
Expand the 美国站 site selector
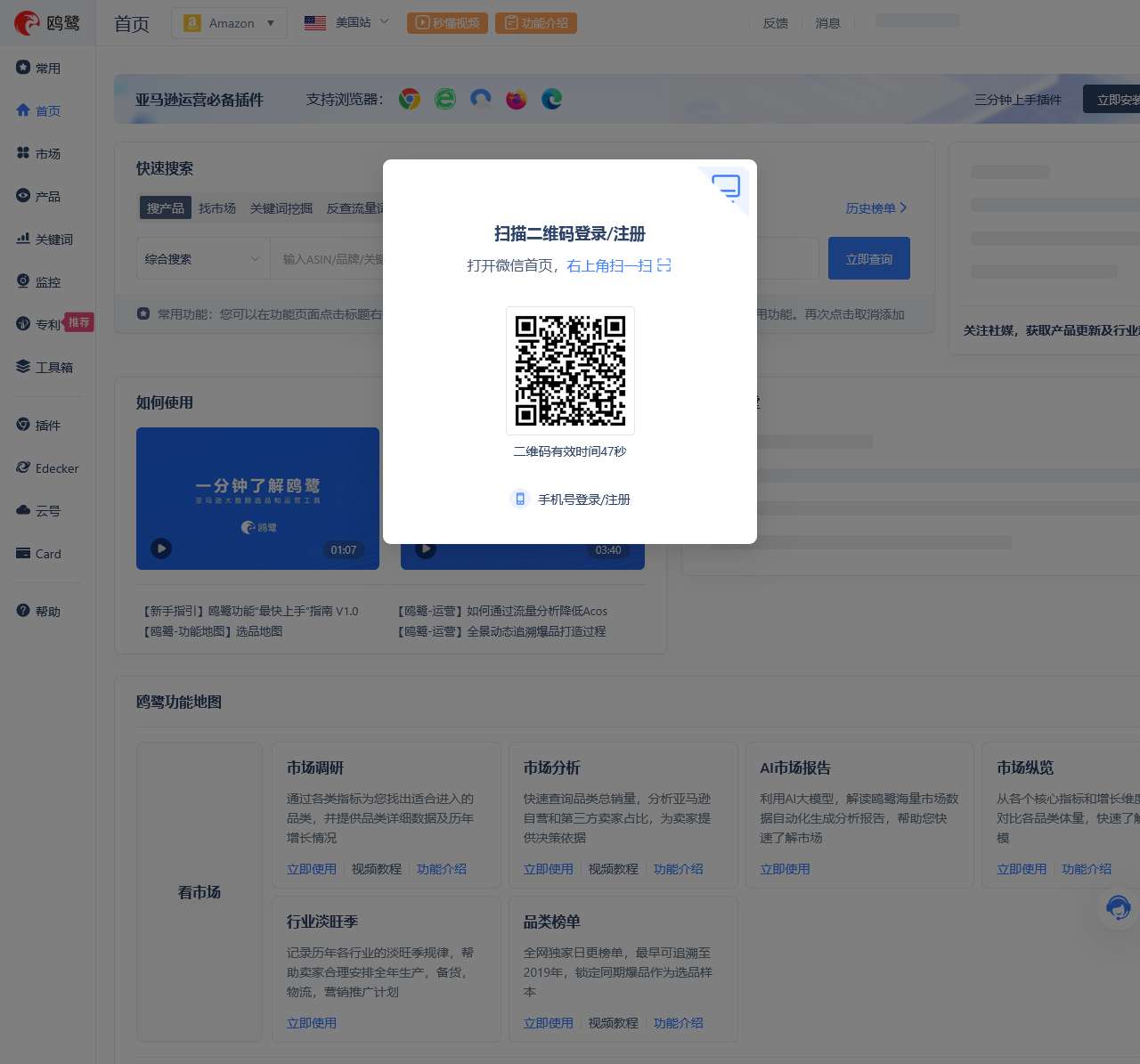click(x=346, y=22)
